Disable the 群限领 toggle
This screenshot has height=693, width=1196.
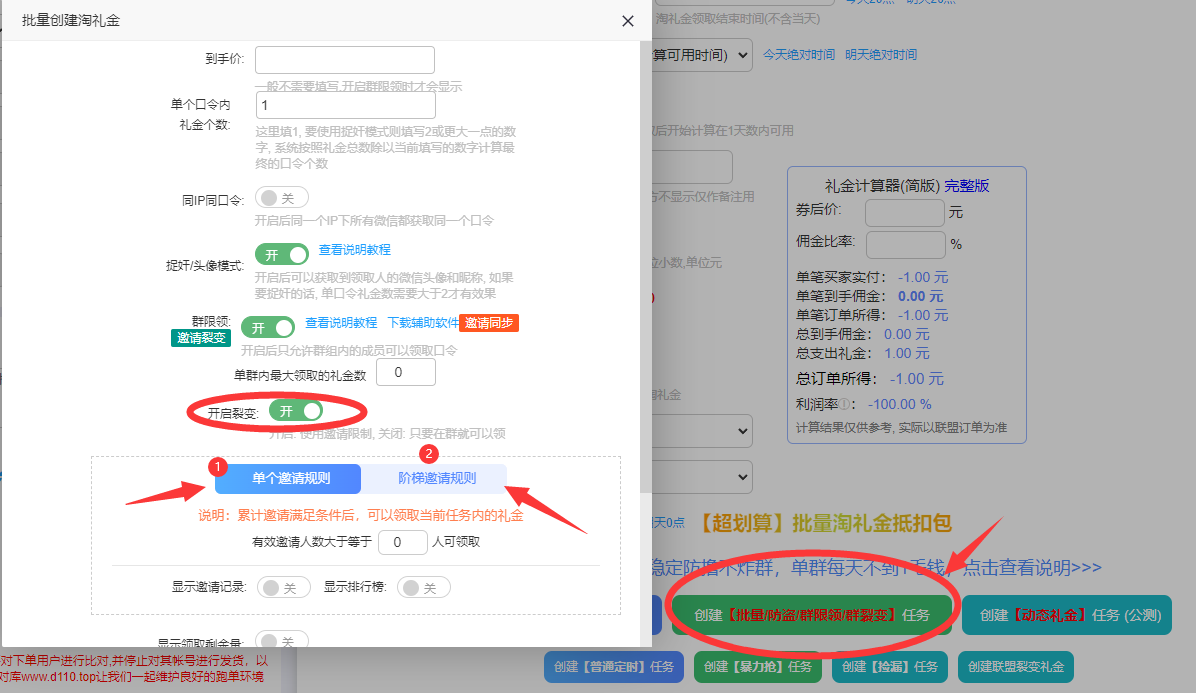click(268, 328)
